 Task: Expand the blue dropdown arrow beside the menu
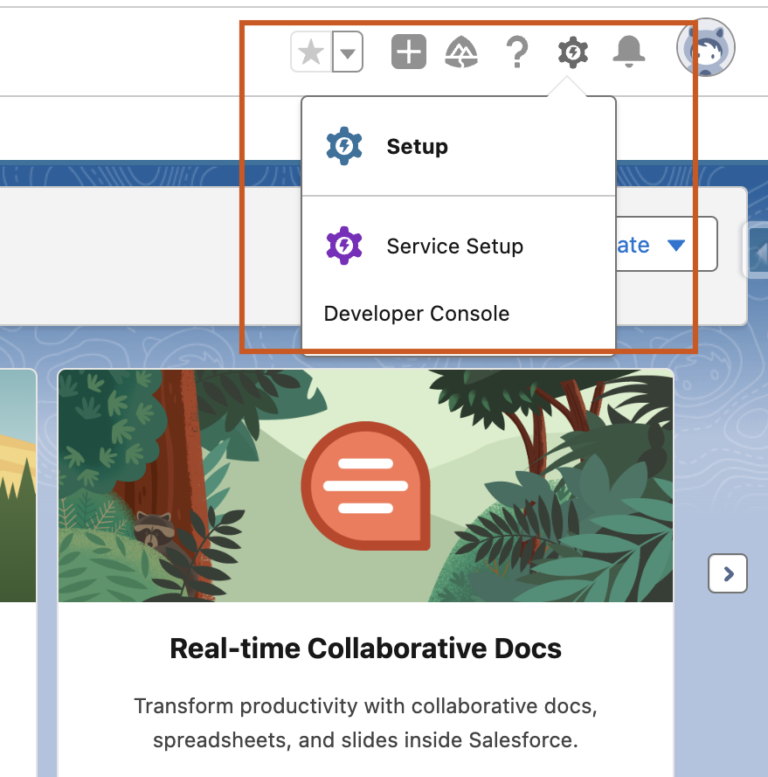[x=676, y=245]
